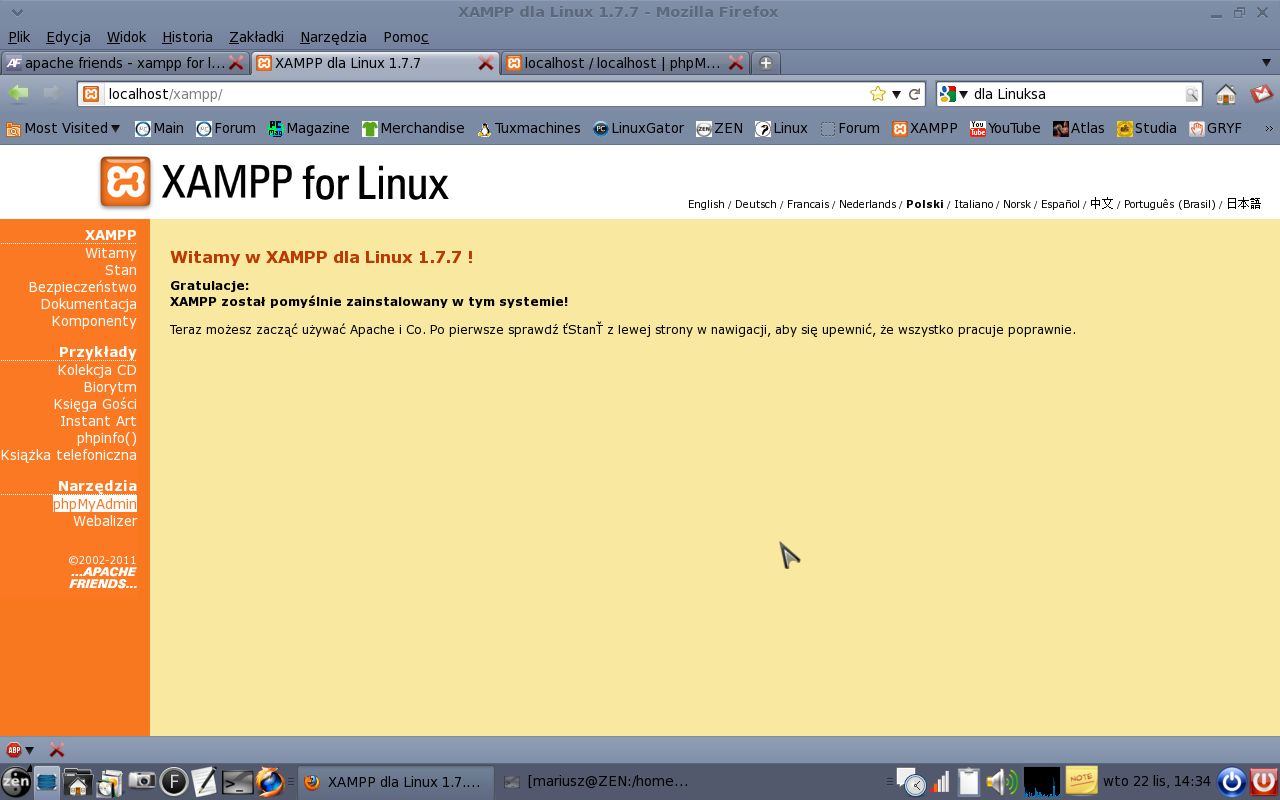This screenshot has height=800, width=1280.
Task: Click the blue power logout button
Action: (x=1232, y=781)
